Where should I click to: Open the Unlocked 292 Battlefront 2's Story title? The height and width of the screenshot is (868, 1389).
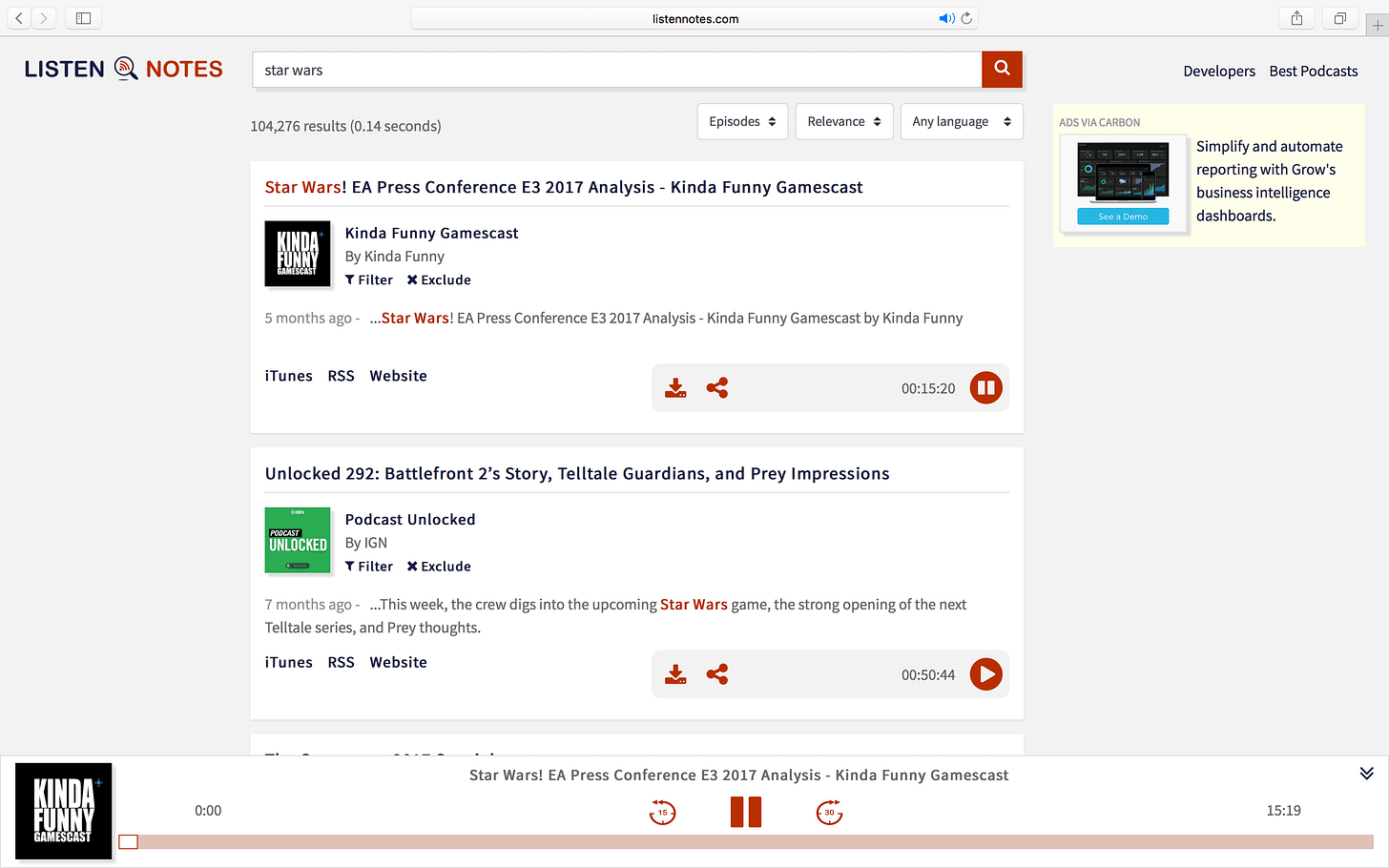577,473
